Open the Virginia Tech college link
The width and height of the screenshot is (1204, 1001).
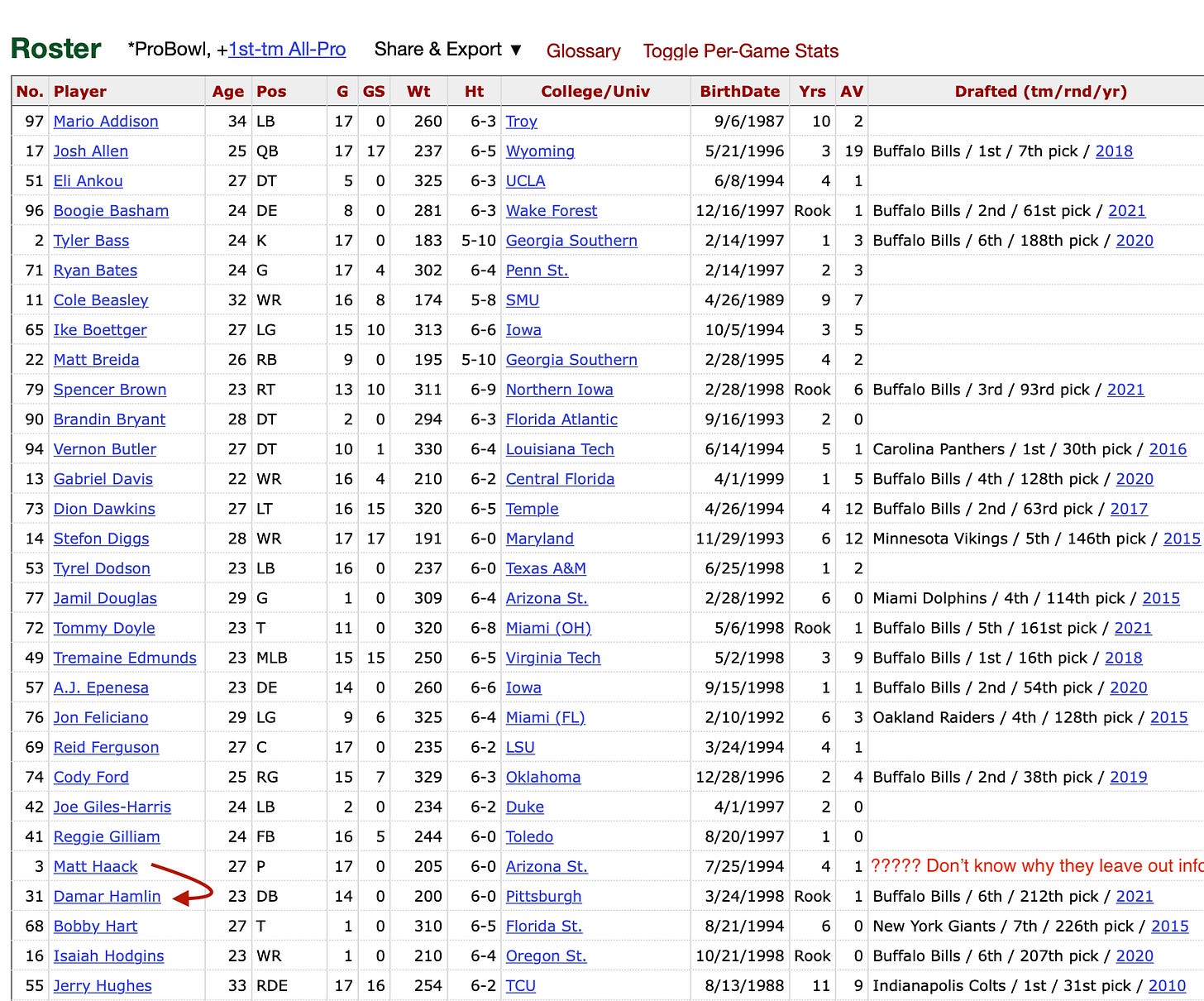click(553, 658)
